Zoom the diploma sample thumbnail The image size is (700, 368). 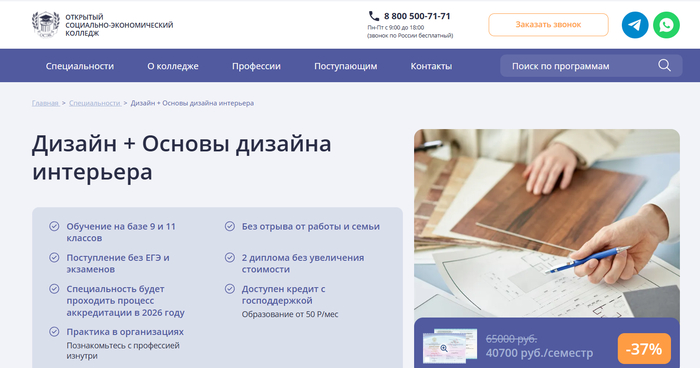[x=450, y=346]
